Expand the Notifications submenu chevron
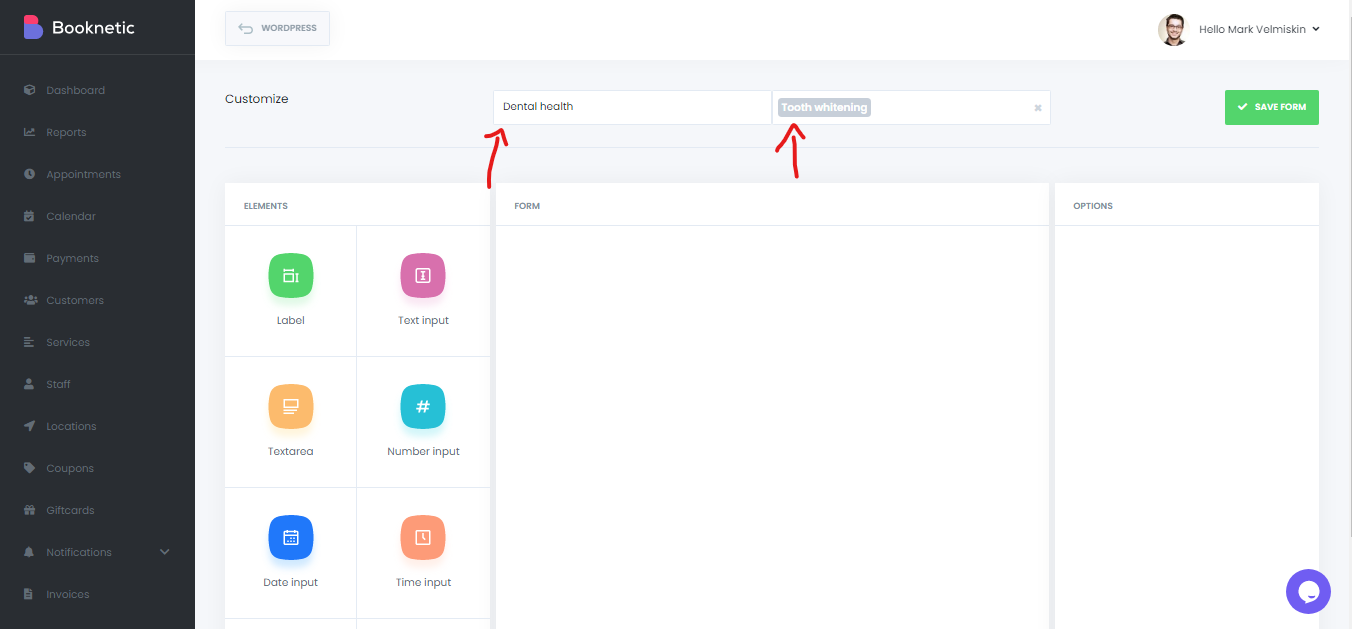1352x629 pixels. pyautogui.click(x=165, y=552)
